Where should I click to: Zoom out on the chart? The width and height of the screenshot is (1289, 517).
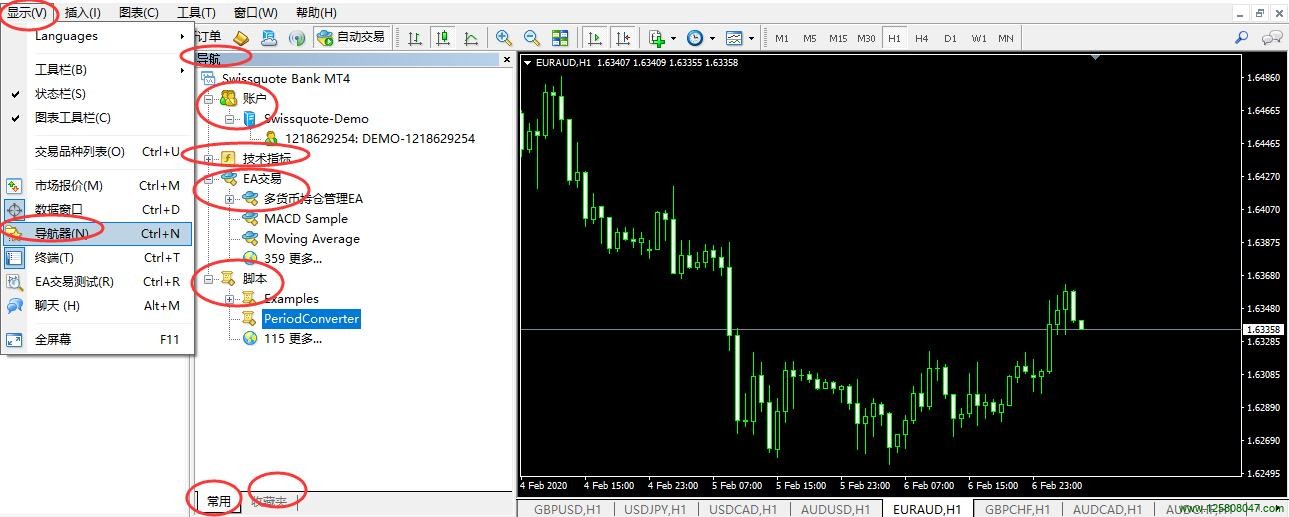coord(532,38)
